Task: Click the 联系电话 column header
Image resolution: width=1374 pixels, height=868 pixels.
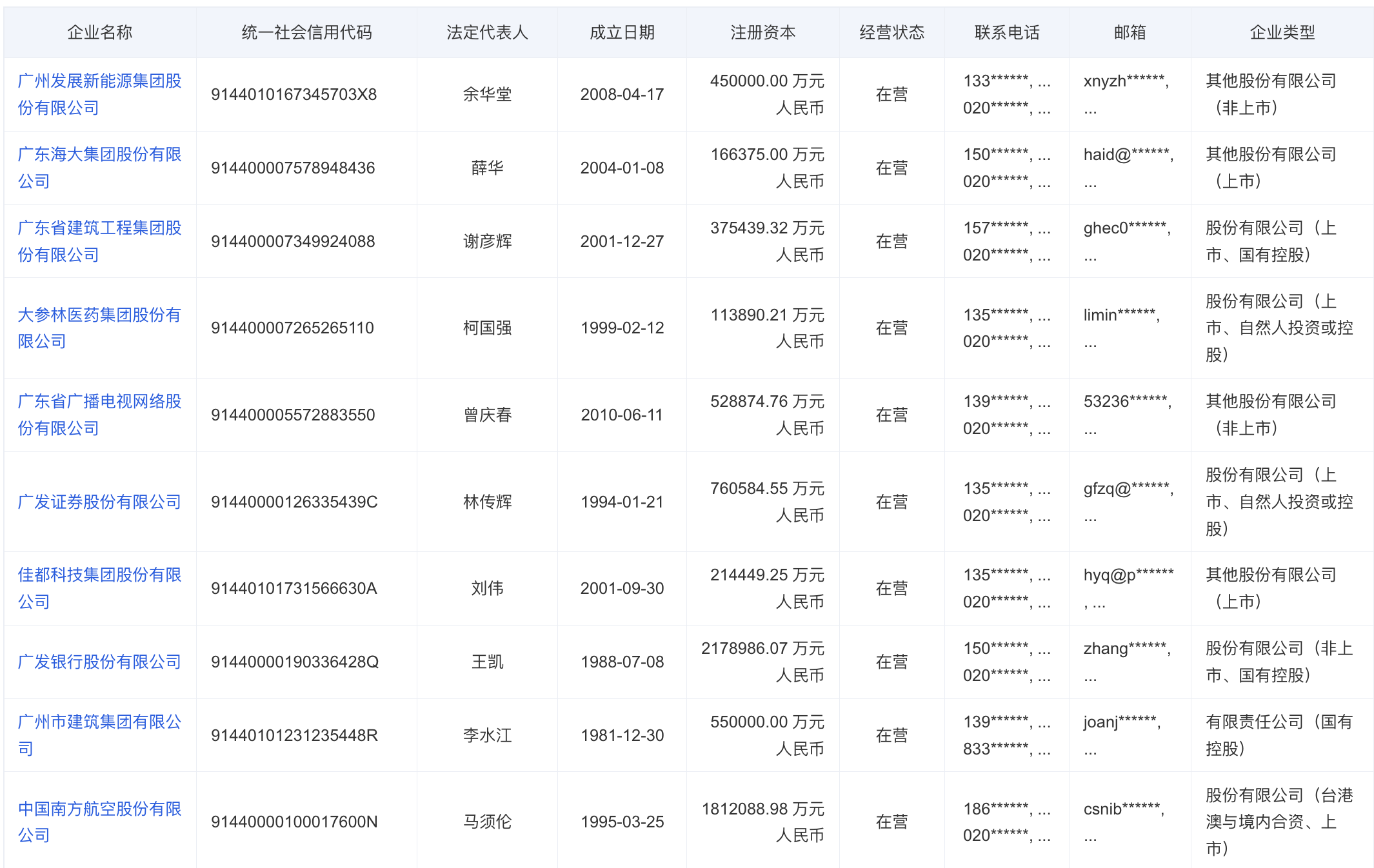Action: [1007, 32]
